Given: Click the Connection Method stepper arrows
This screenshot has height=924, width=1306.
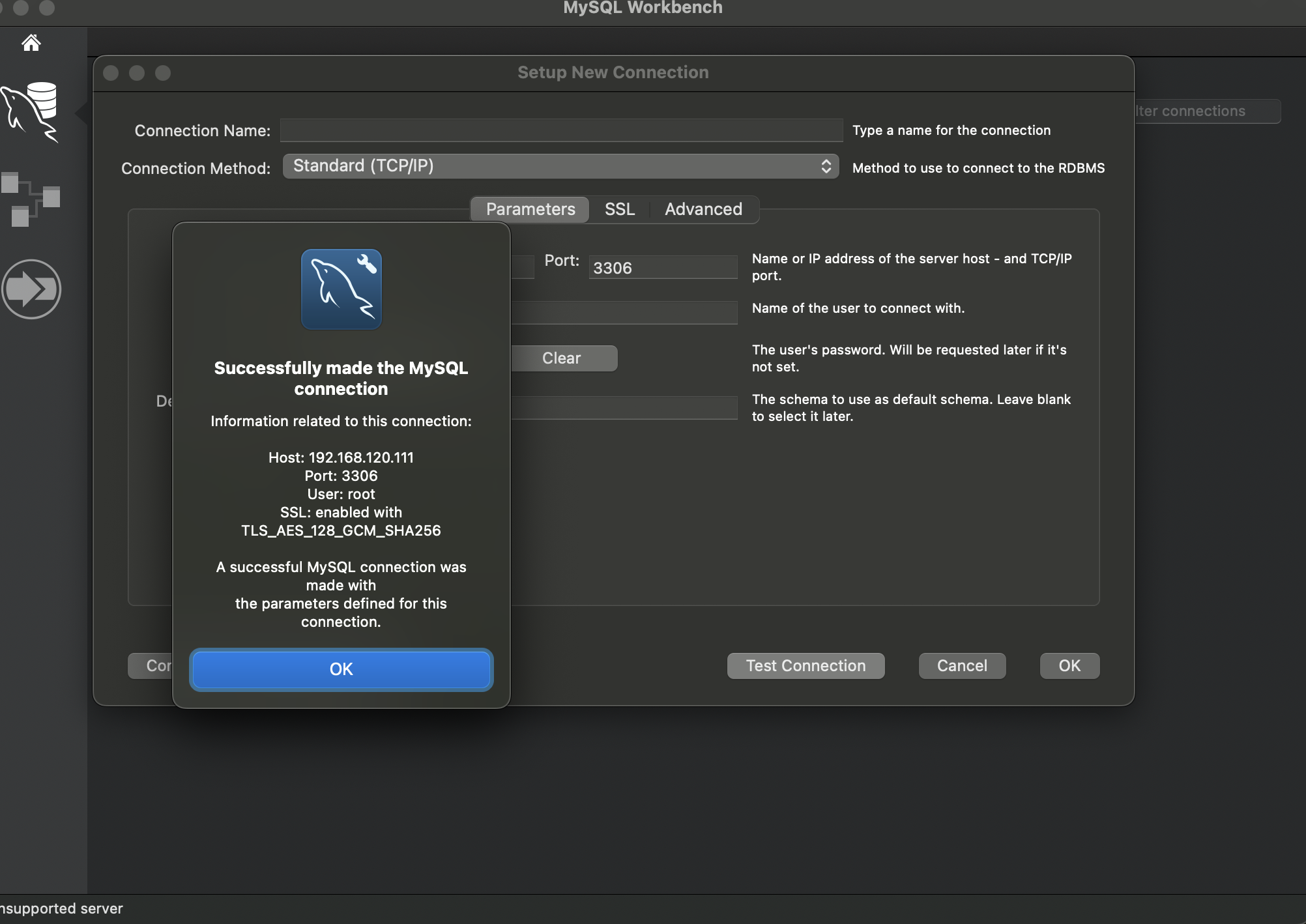Looking at the screenshot, I should coord(826,166).
